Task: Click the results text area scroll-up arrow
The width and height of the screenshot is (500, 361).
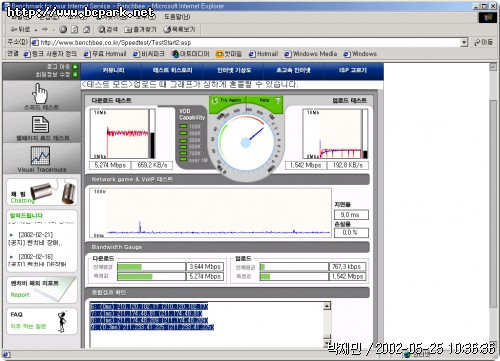Action: (327, 306)
